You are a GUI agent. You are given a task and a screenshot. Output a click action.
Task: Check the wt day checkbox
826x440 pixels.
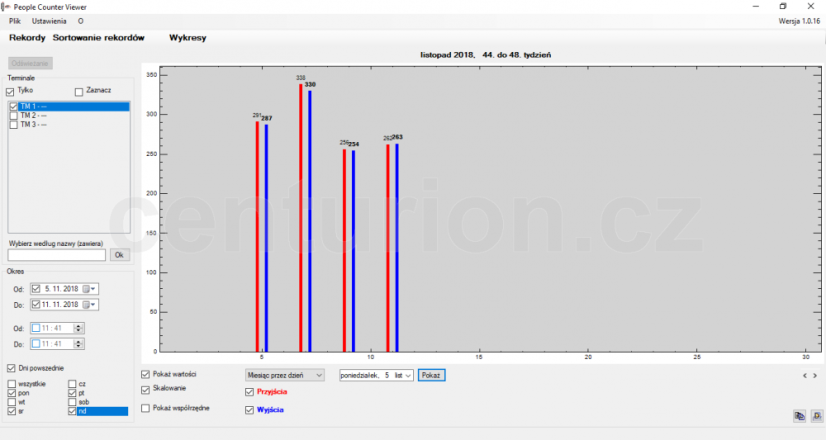12,402
